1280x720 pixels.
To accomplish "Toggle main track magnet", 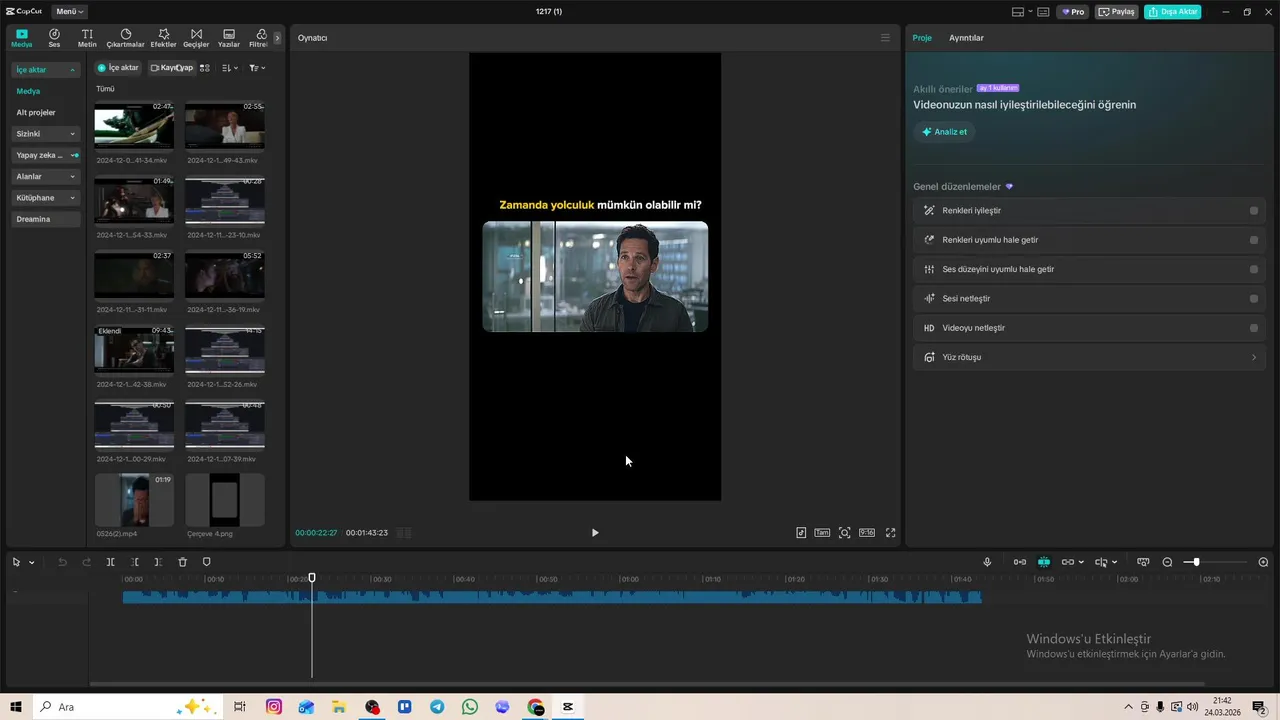I will click(1020, 562).
